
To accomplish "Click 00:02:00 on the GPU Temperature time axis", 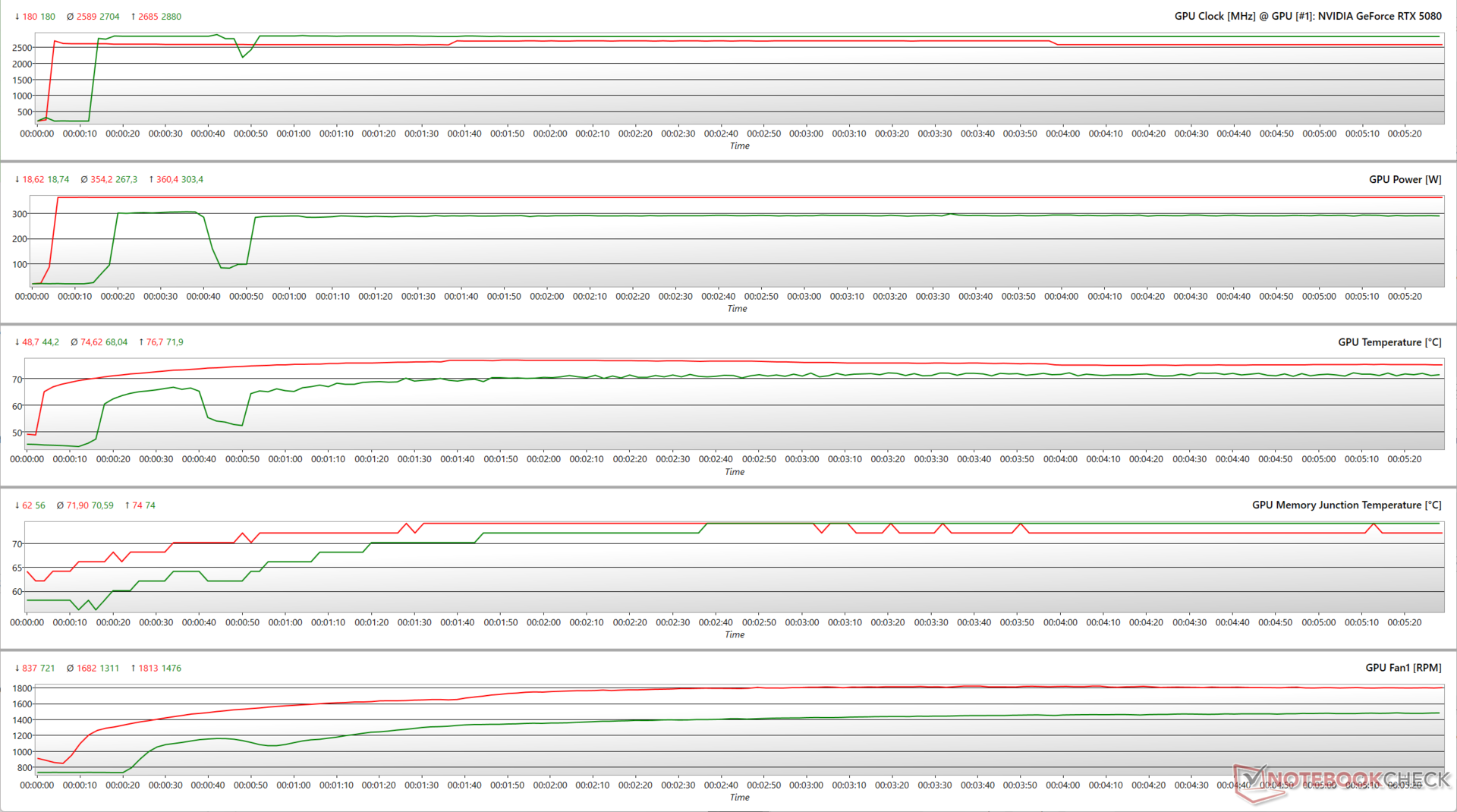I will [x=543, y=459].
